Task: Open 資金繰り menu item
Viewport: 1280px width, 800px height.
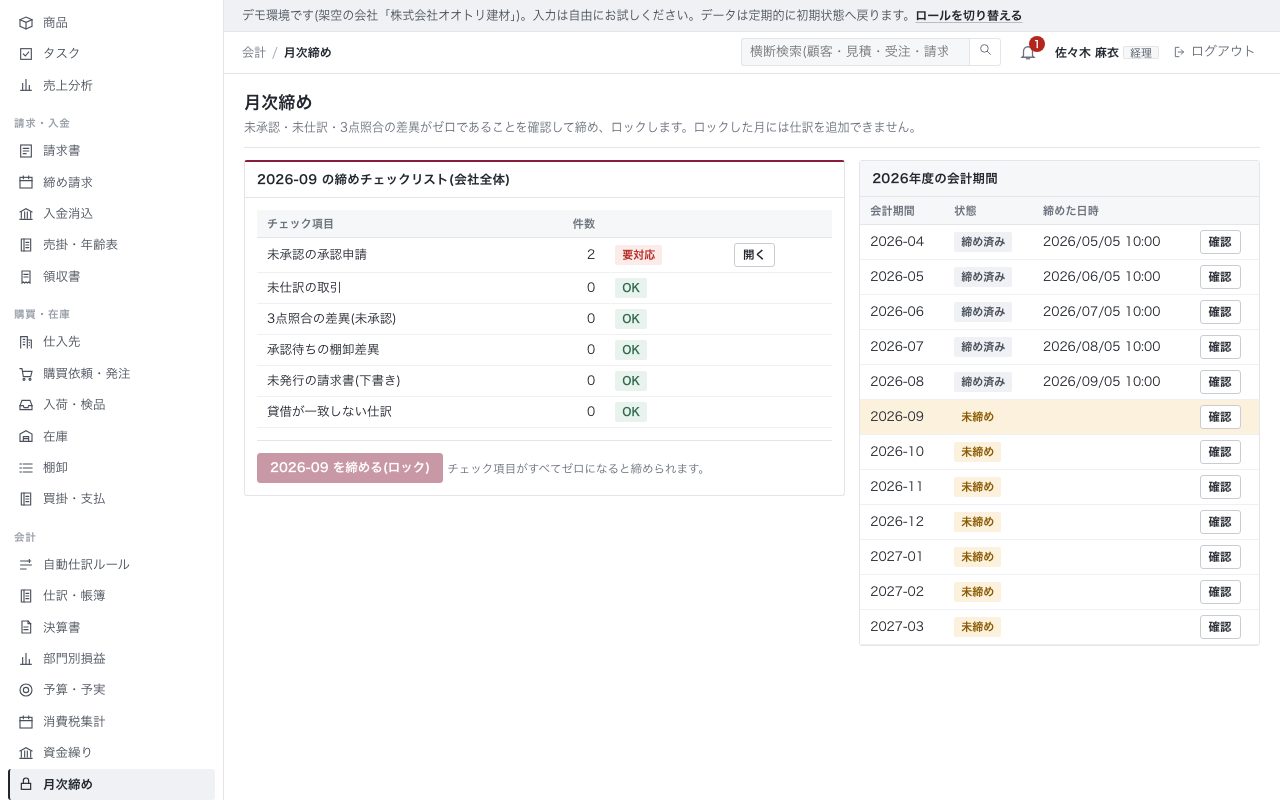Action: point(111,752)
